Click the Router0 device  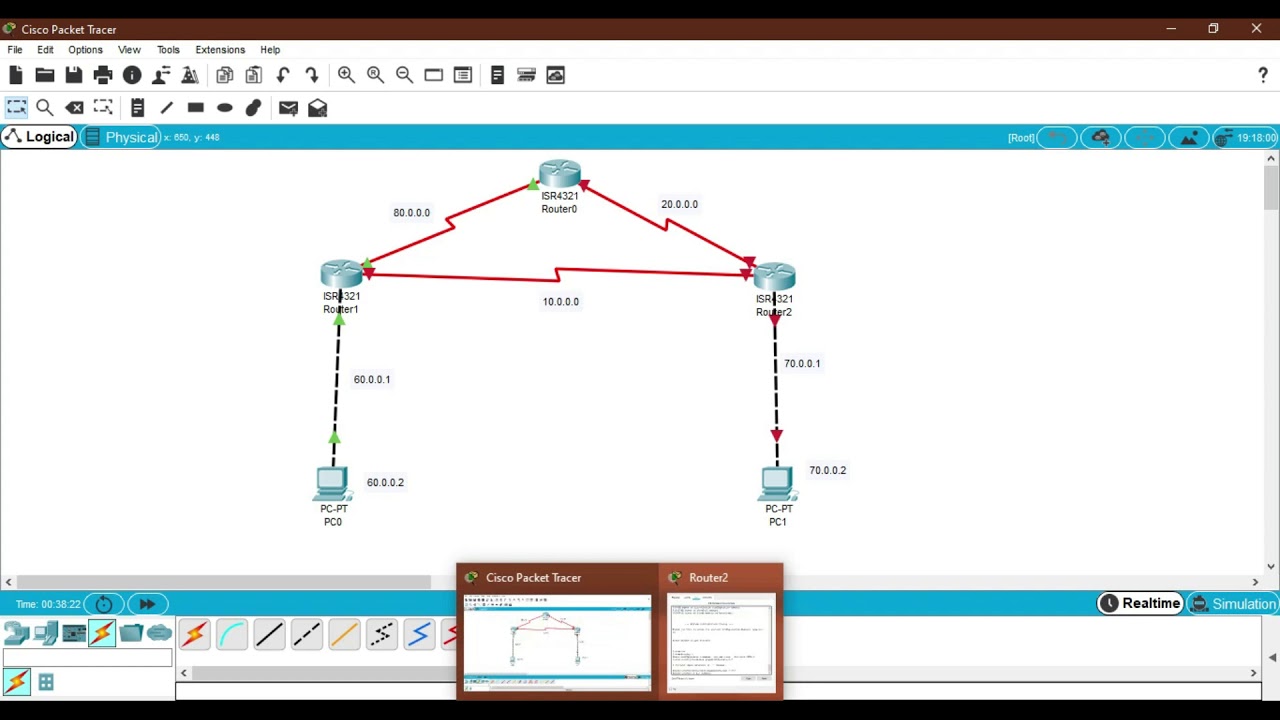[x=559, y=175]
